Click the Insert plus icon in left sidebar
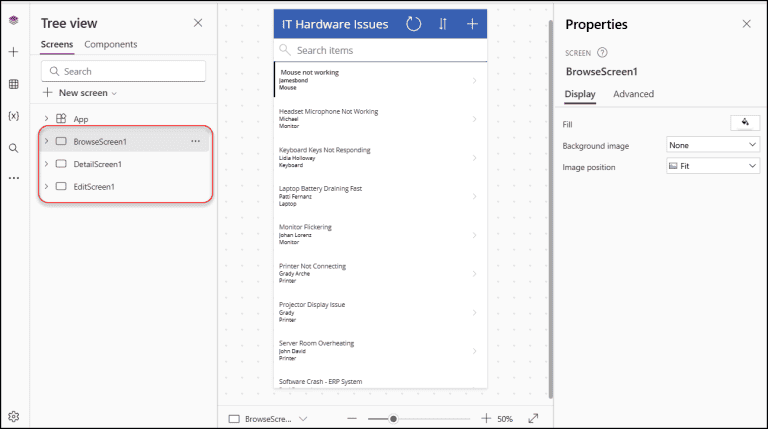 pos(14,52)
